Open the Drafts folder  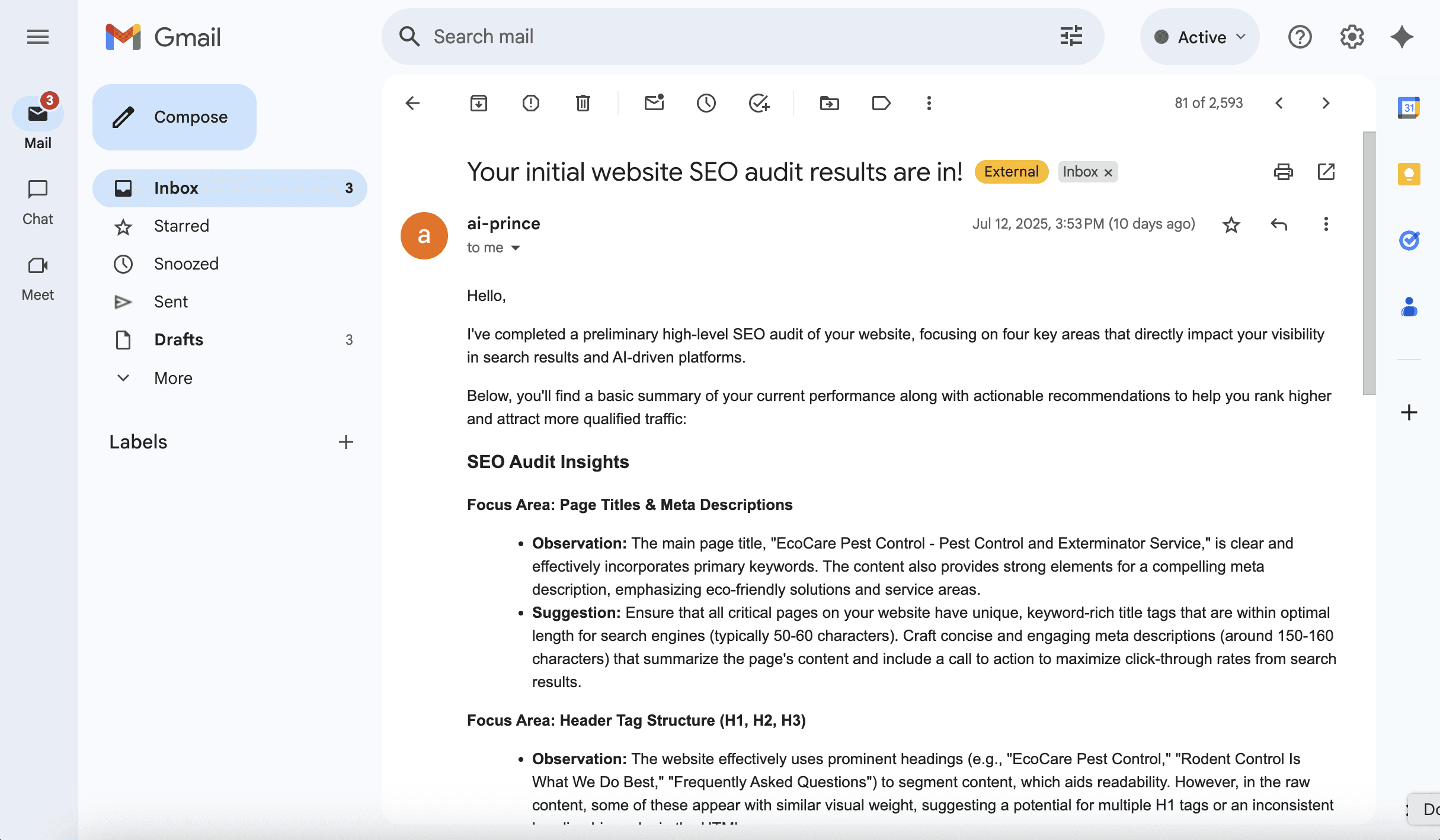click(x=178, y=339)
